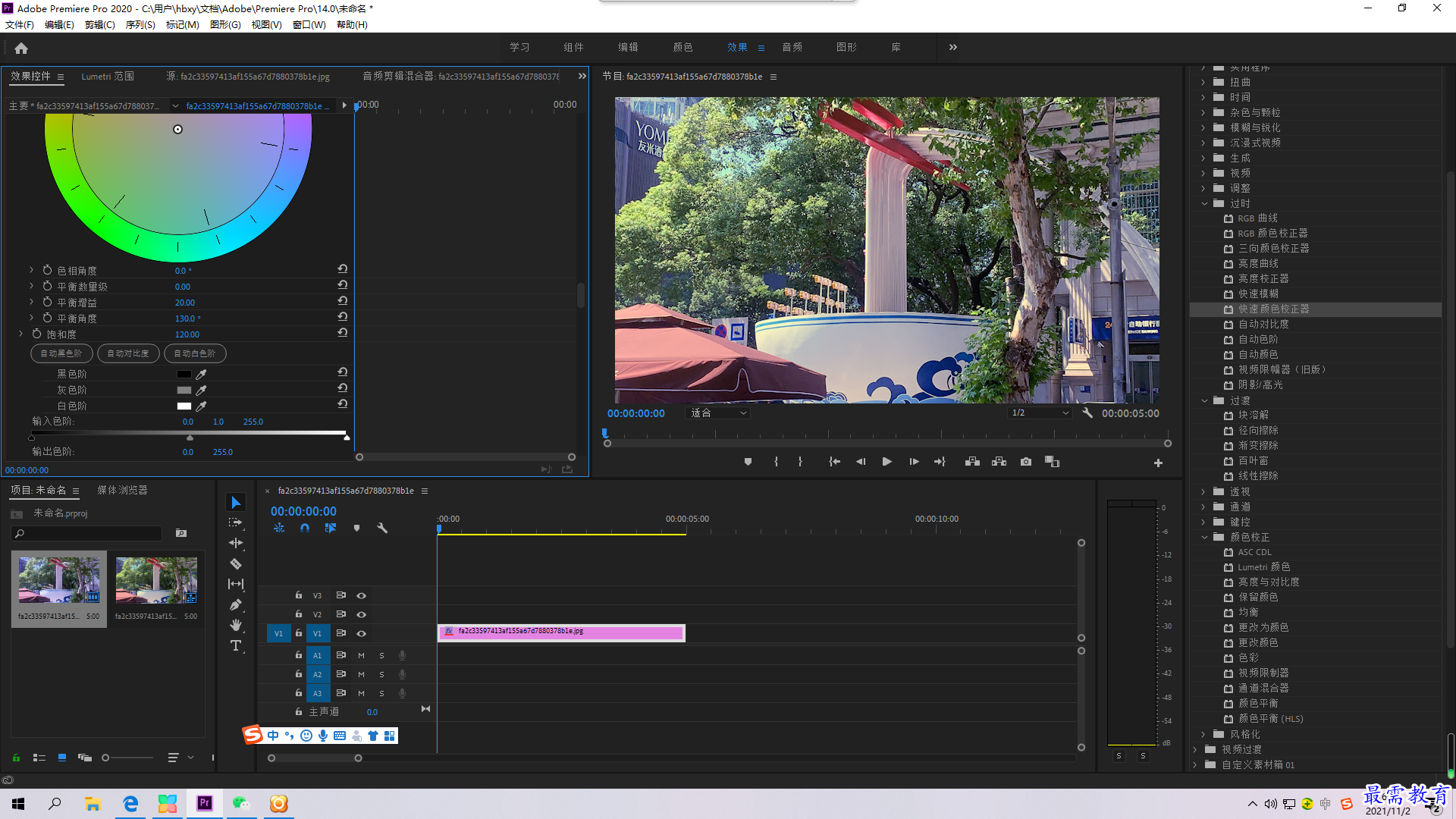Collapse the 过渡 effects folder
This screenshot has height=819, width=1456.
pos(1204,400)
